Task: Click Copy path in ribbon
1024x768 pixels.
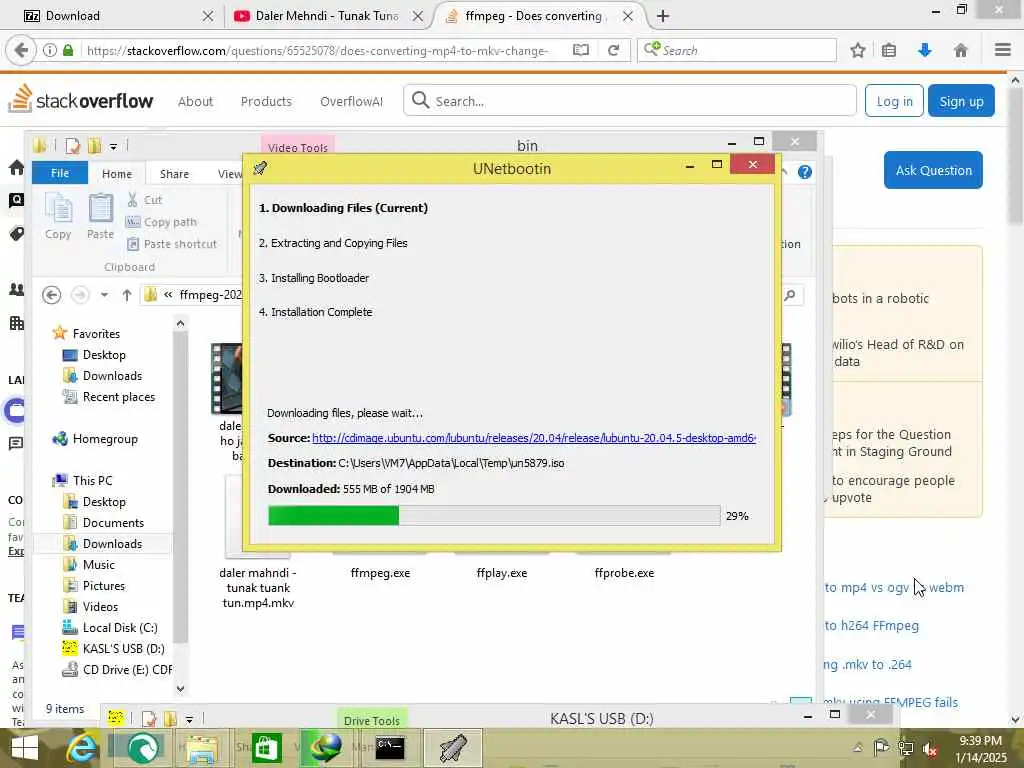Action: tap(161, 222)
